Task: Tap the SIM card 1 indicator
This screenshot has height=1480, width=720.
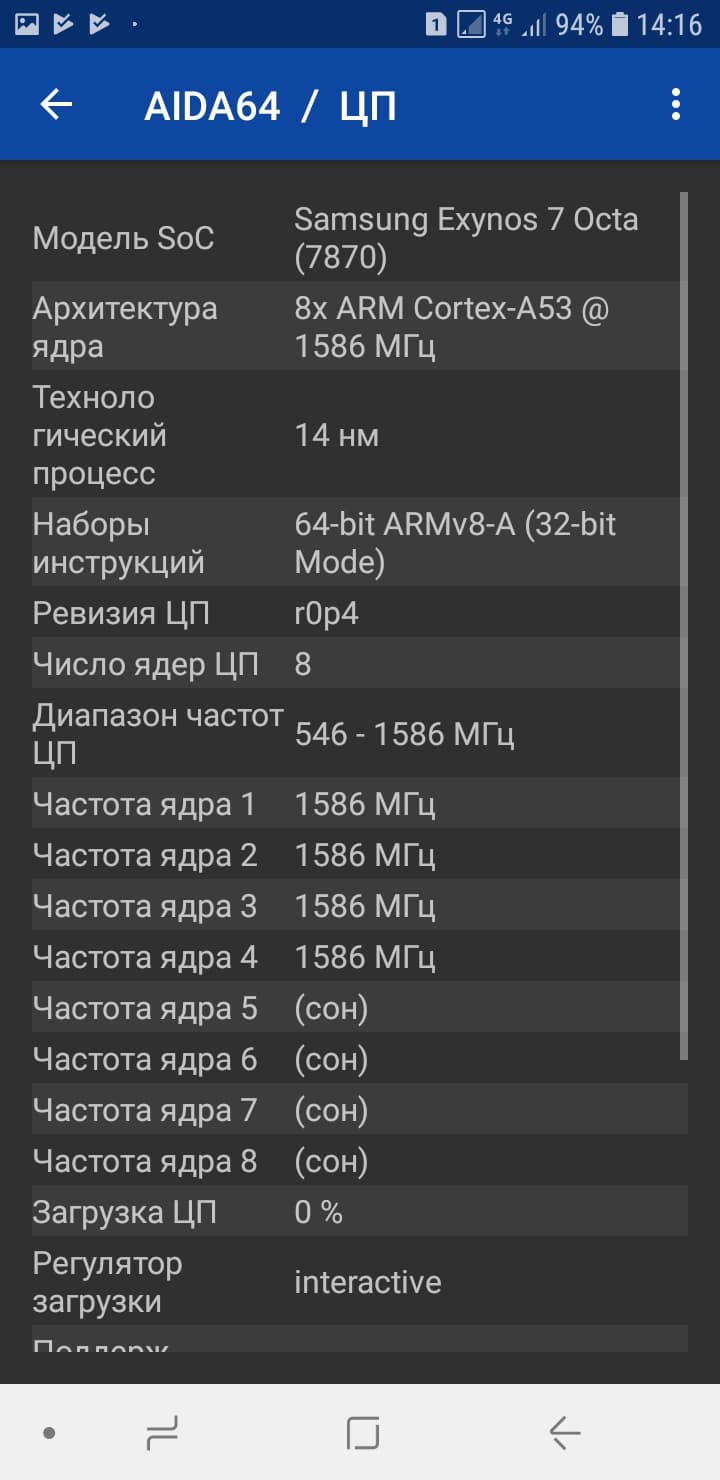Action: 435,24
